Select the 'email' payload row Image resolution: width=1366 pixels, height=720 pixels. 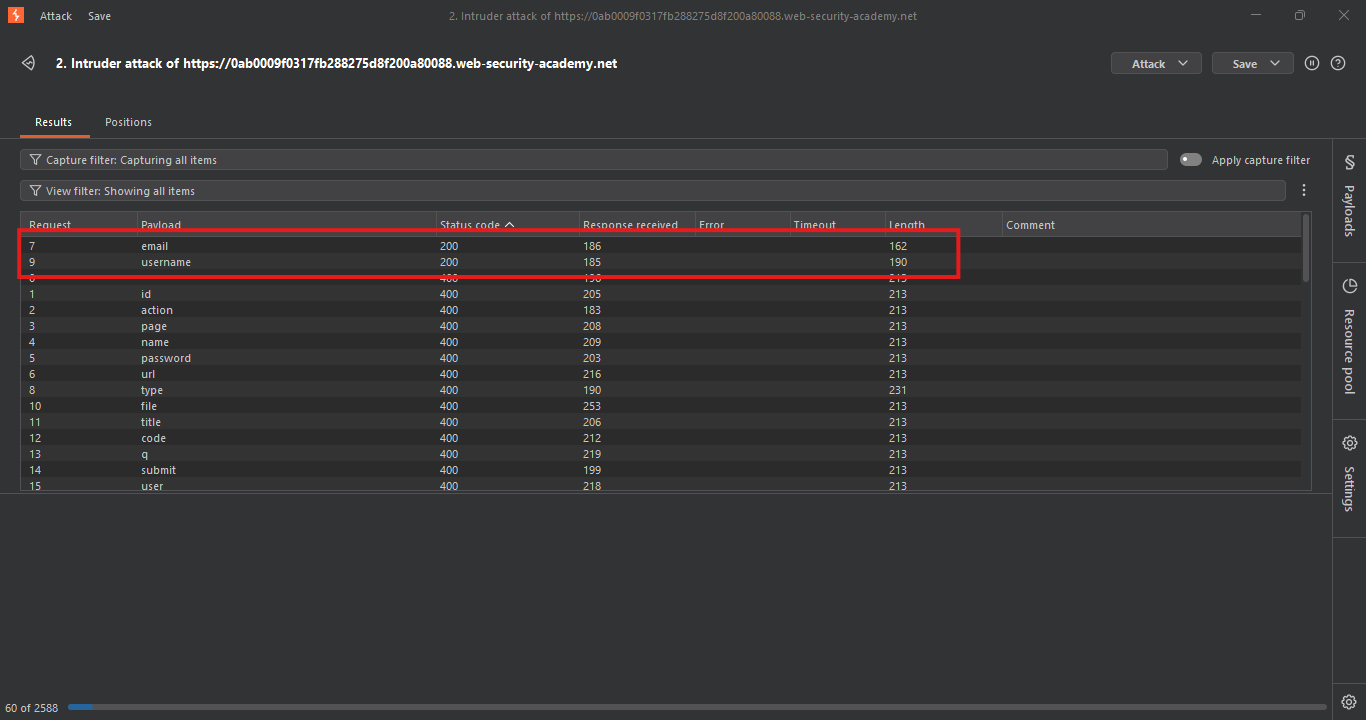(x=660, y=246)
